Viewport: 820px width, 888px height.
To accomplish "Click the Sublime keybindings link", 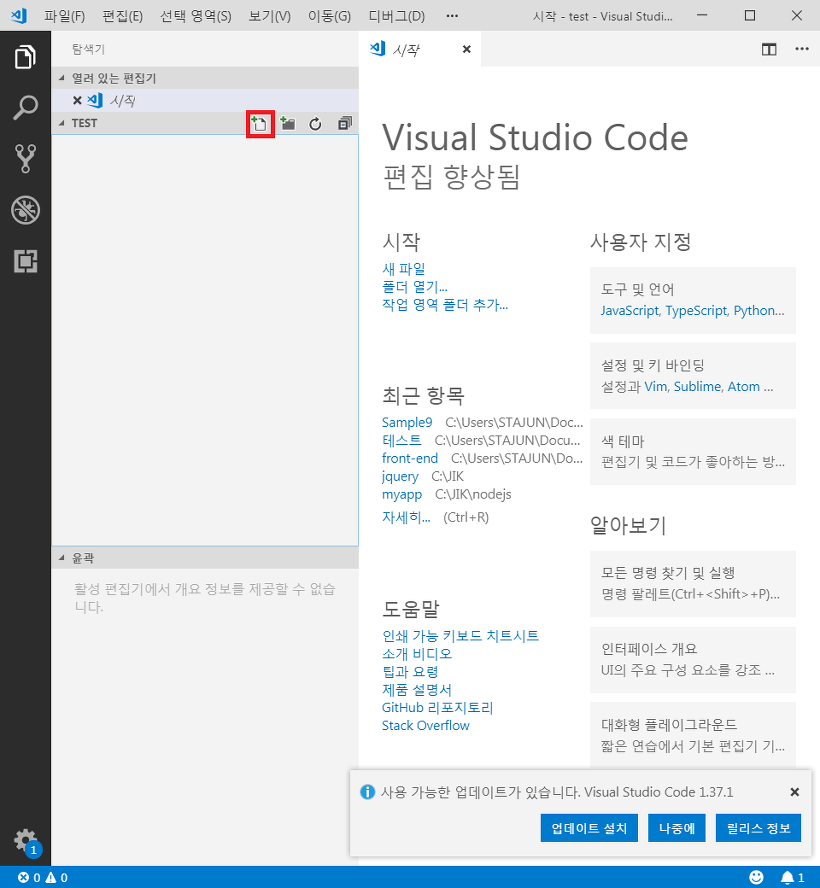I will coord(697,386).
